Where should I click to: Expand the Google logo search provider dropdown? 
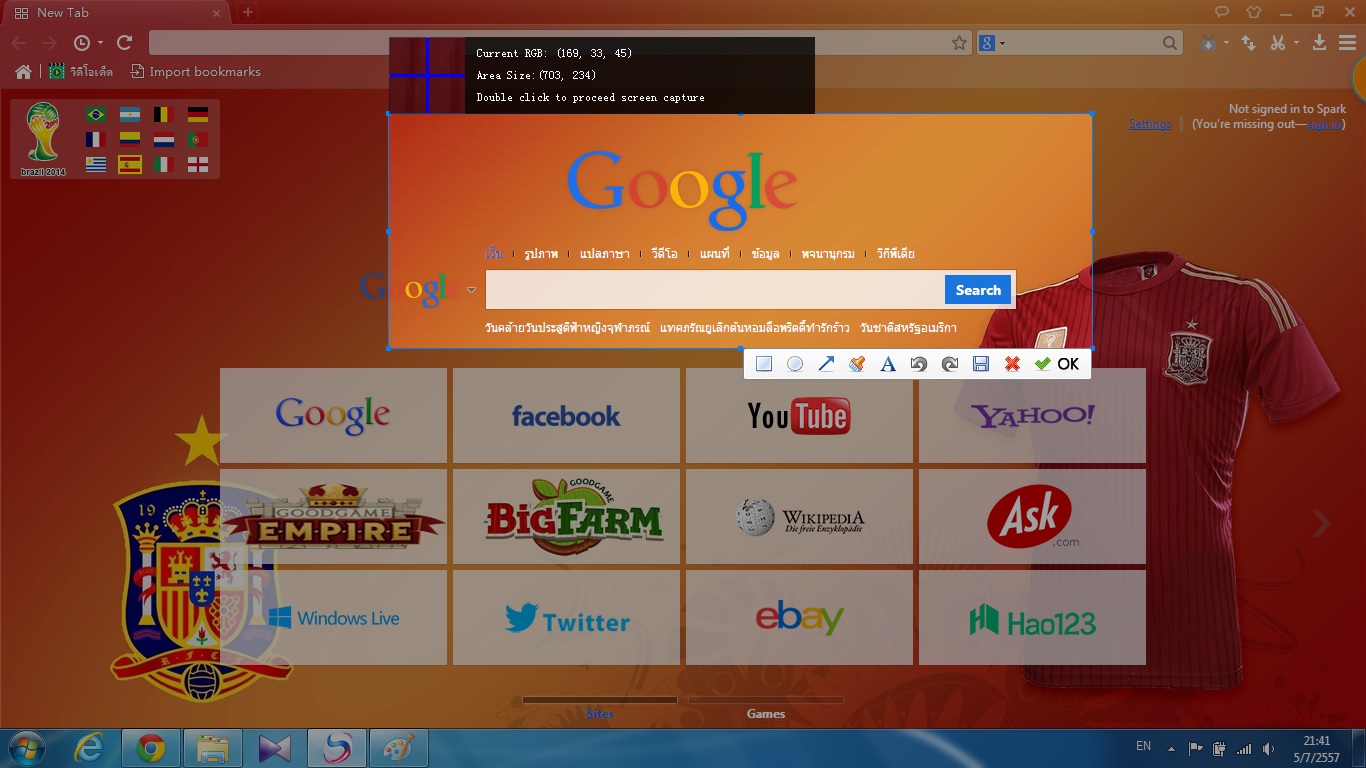click(471, 290)
